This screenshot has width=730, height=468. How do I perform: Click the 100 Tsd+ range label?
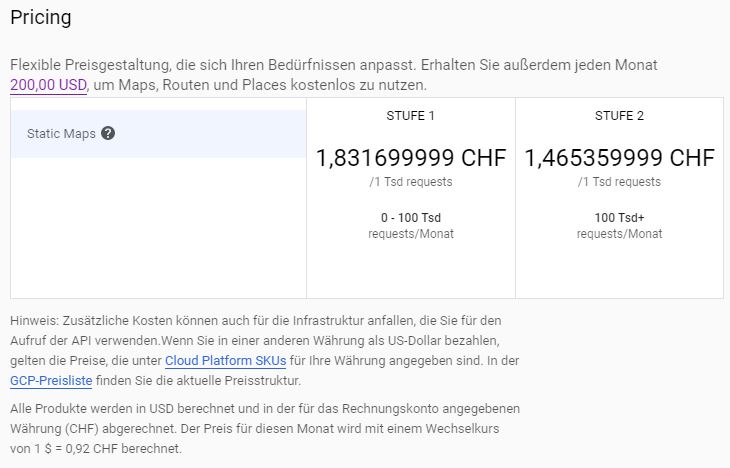pyautogui.click(x=619, y=217)
